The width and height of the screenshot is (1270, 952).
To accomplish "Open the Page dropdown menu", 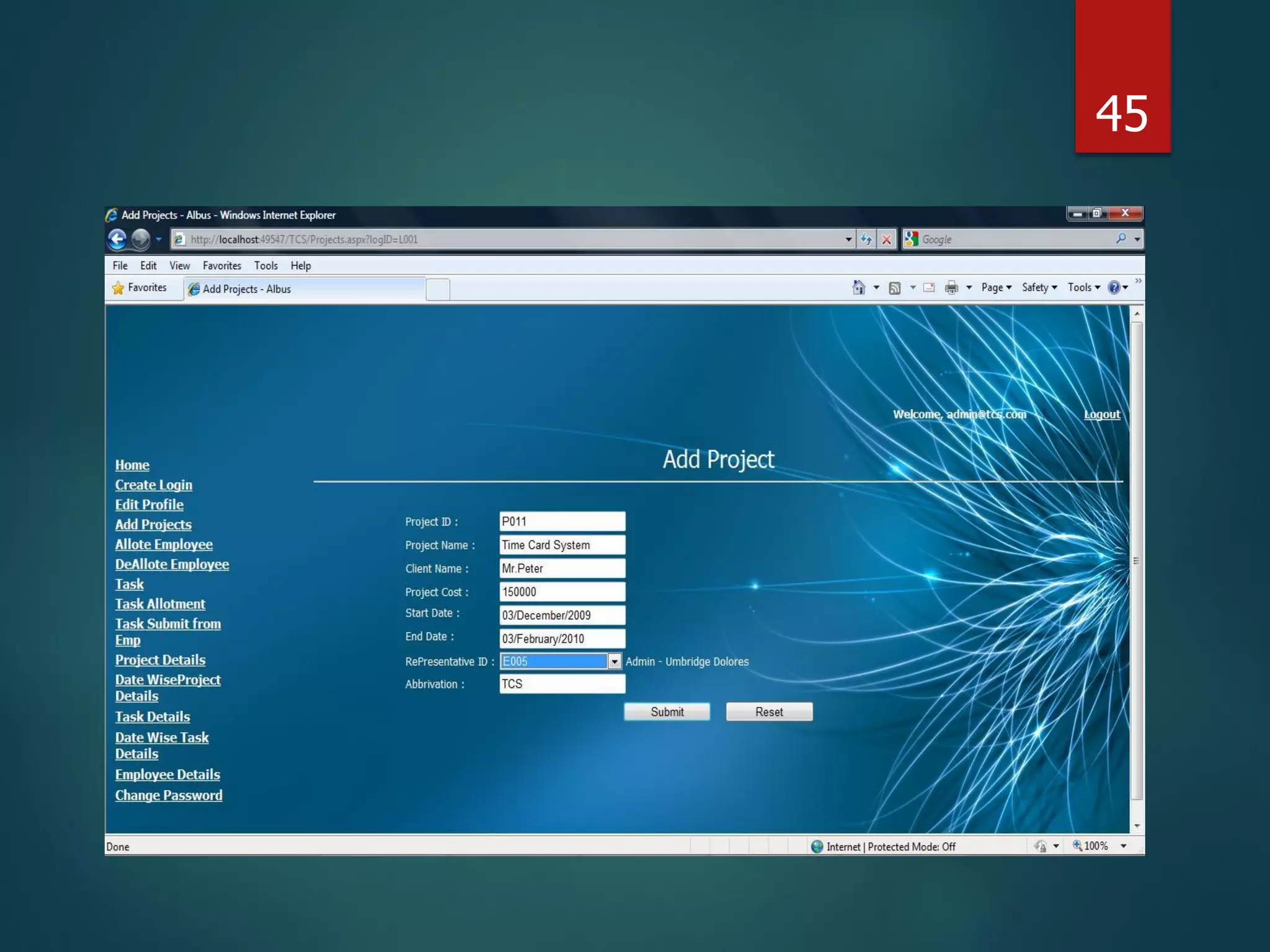I will [x=996, y=288].
